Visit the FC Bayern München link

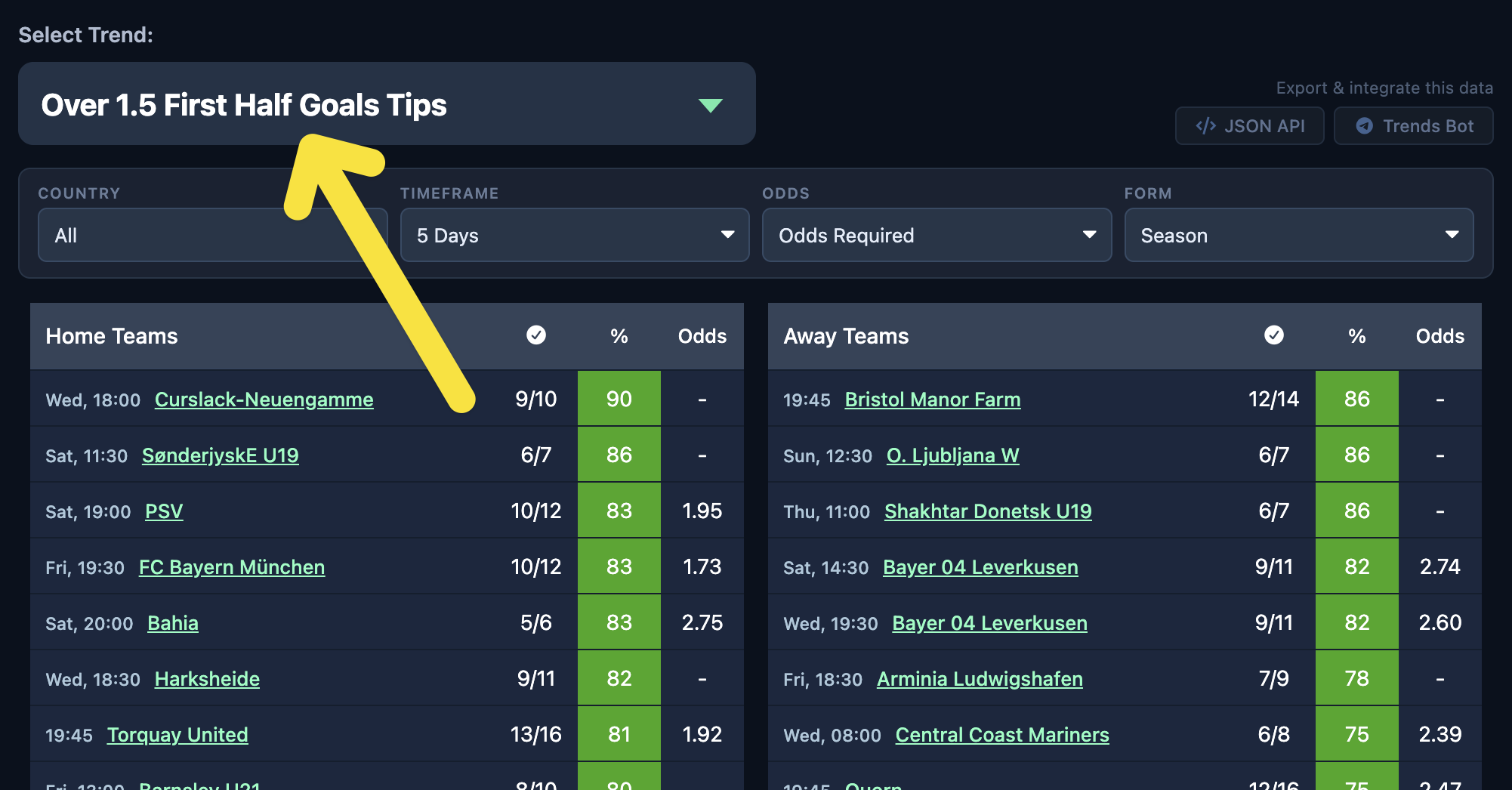[x=232, y=567]
